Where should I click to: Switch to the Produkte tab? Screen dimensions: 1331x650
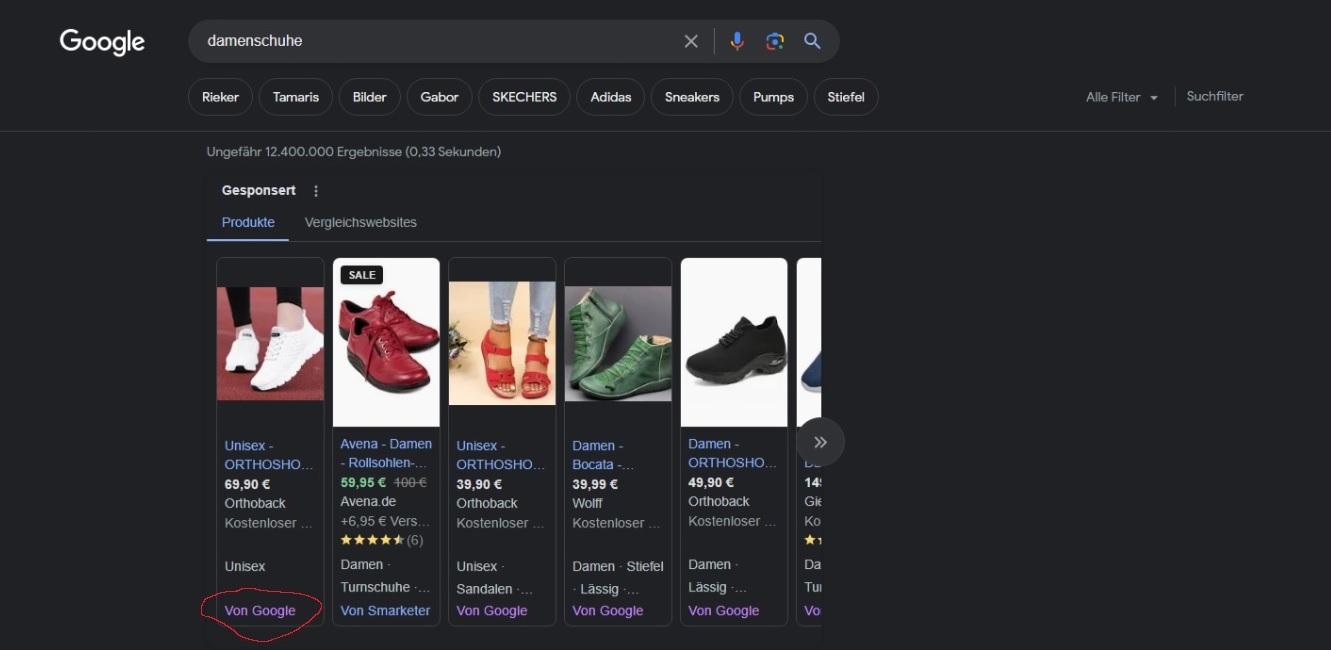248,222
